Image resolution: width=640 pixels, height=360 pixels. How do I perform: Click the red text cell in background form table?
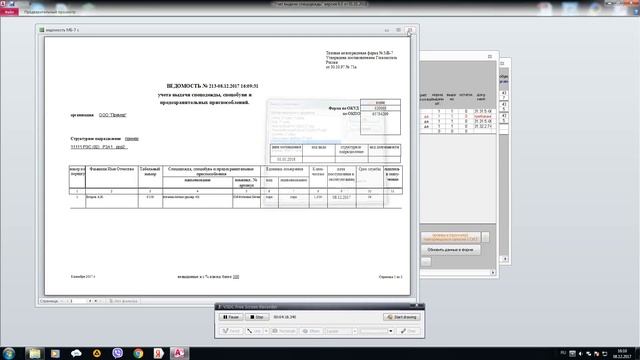[482, 116]
